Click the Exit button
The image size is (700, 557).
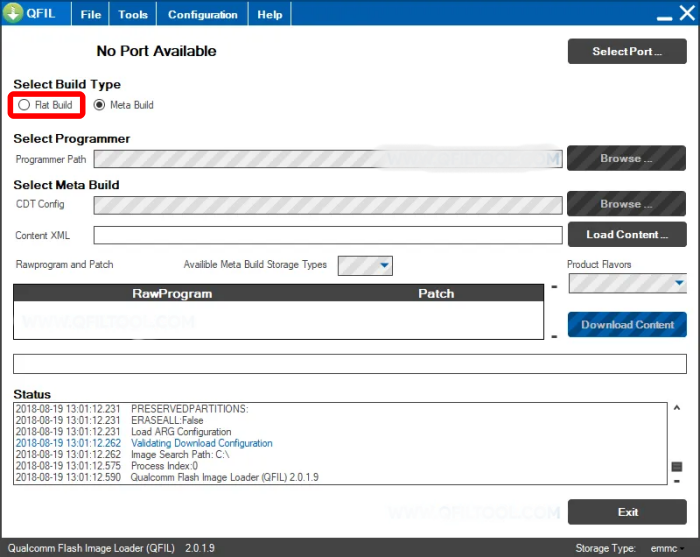point(627,511)
